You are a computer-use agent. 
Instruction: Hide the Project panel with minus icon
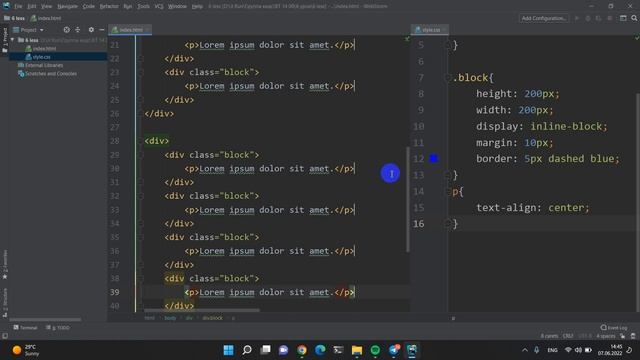click(102, 30)
